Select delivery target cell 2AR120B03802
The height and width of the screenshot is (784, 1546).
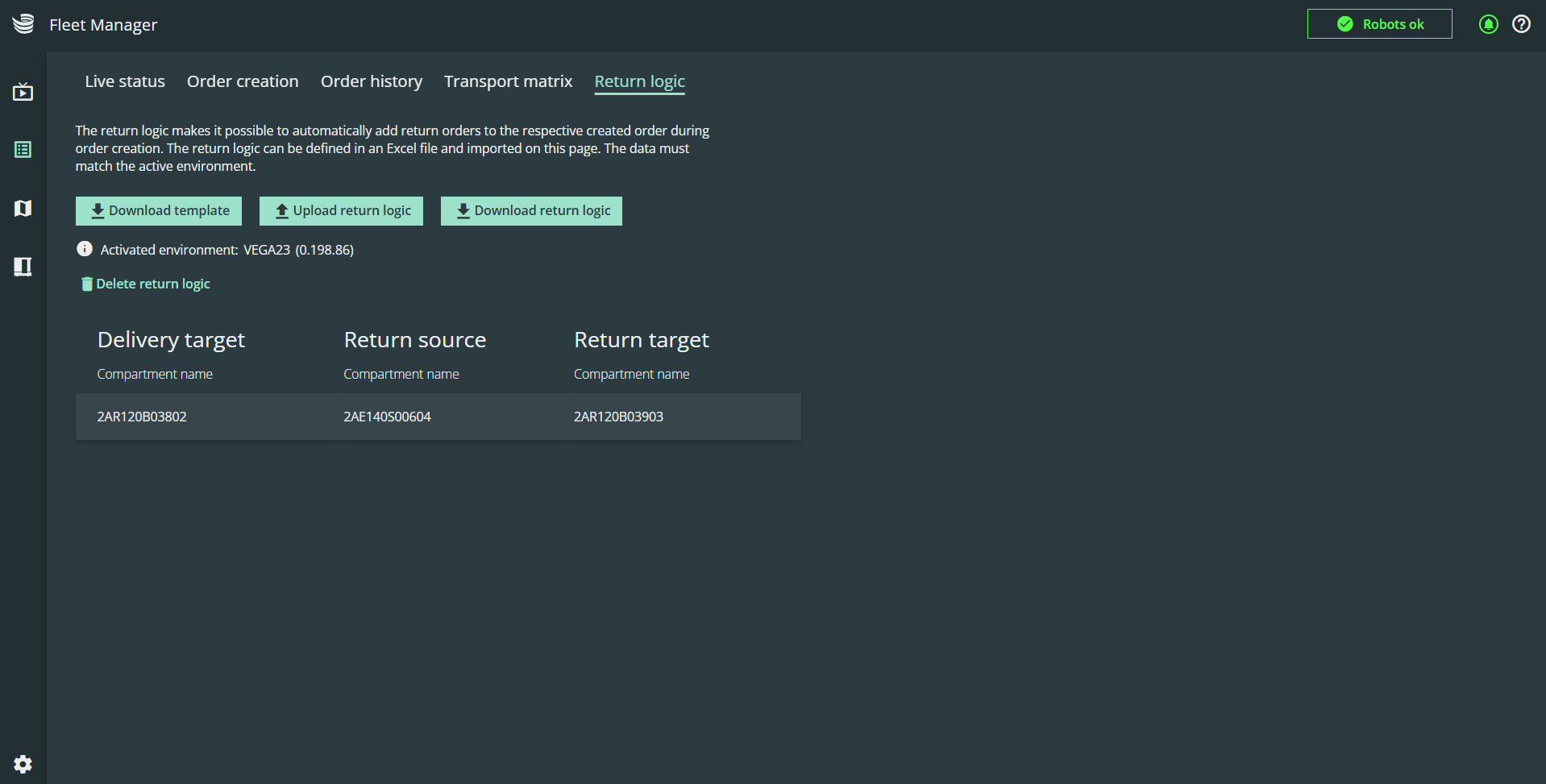tap(142, 417)
